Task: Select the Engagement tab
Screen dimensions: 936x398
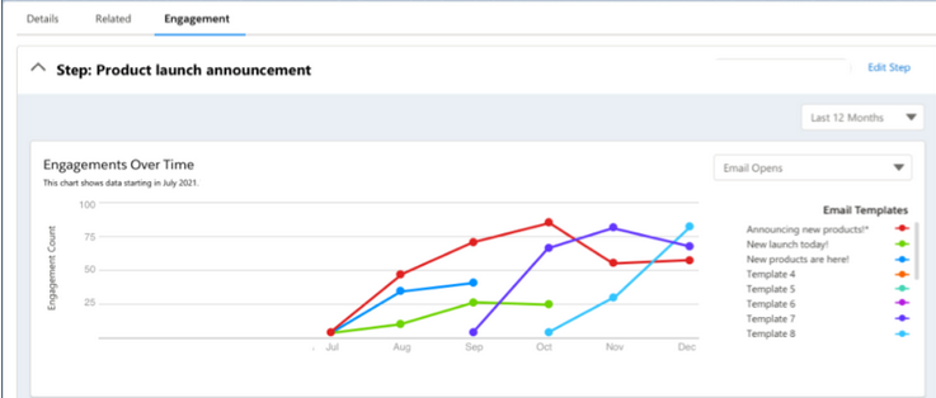Action: click(197, 19)
